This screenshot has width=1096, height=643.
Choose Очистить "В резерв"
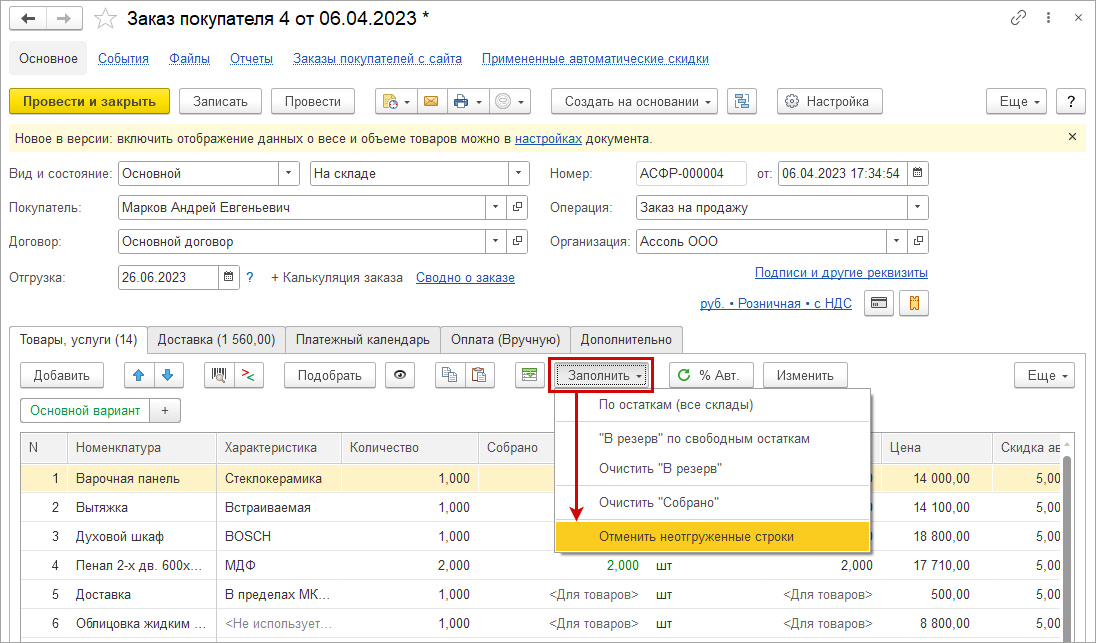point(712,468)
